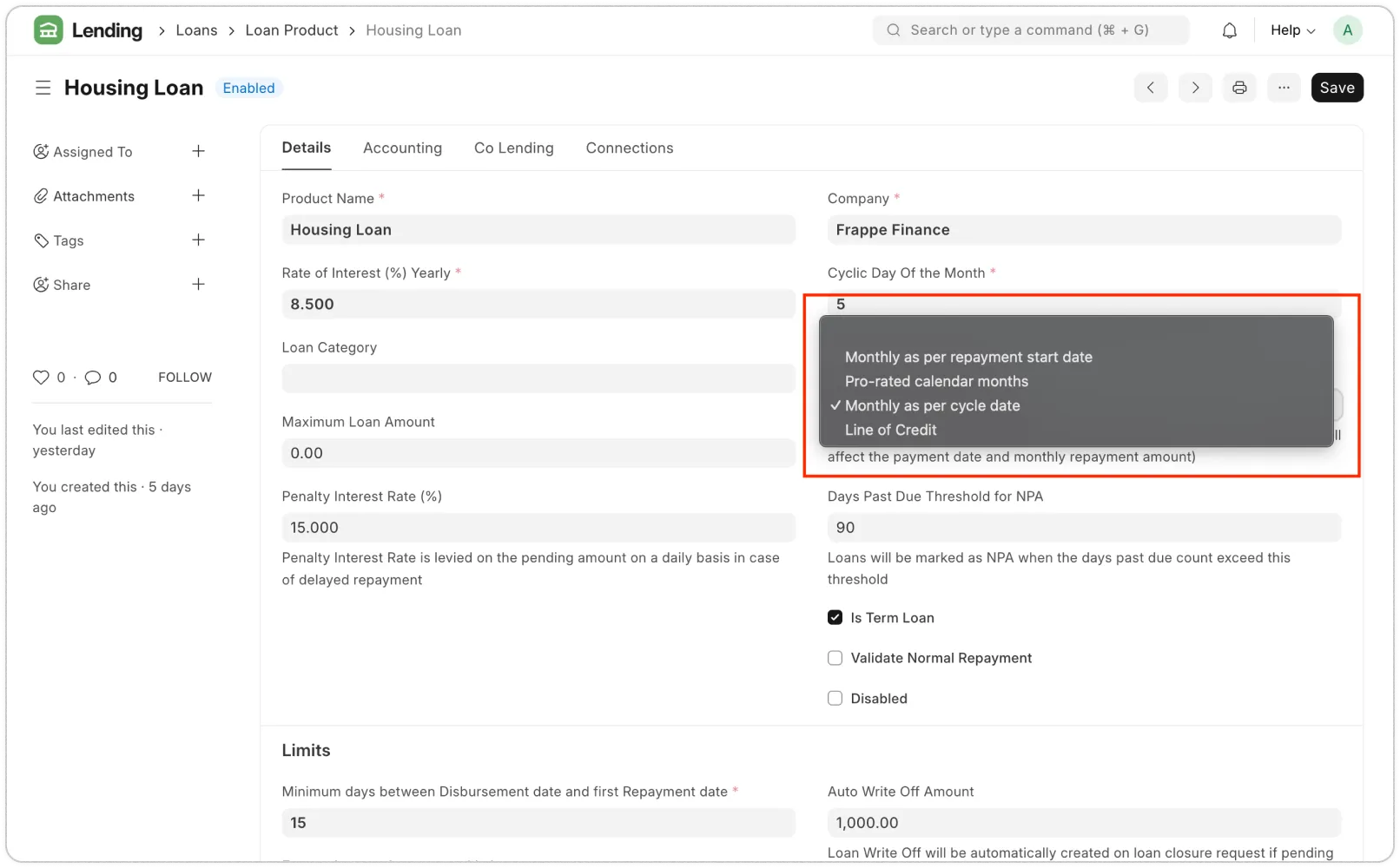
Task: Open the Co Lending tab
Action: pyautogui.click(x=513, y=148)
